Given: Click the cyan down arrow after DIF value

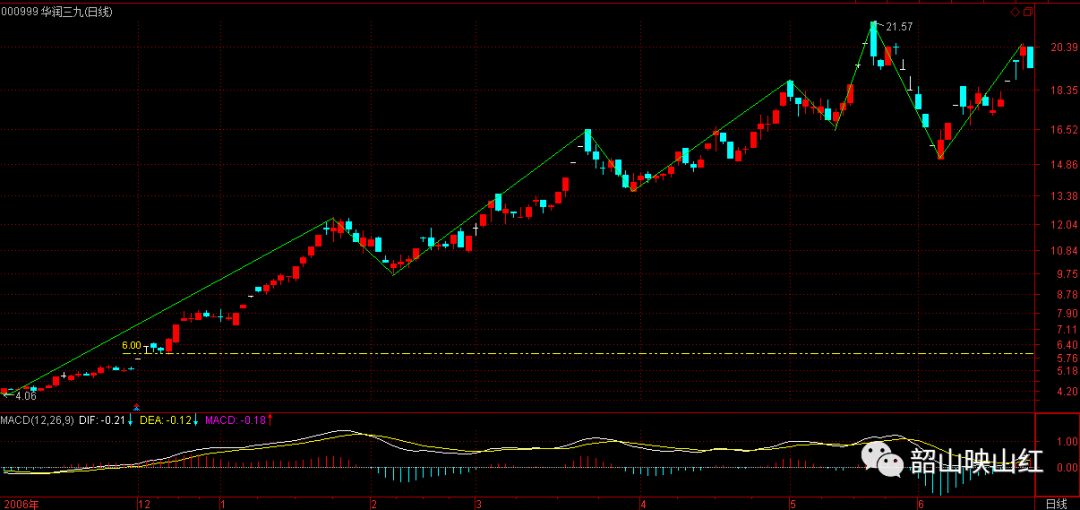Looking at the screenshot, I should [x=131, y=420].
